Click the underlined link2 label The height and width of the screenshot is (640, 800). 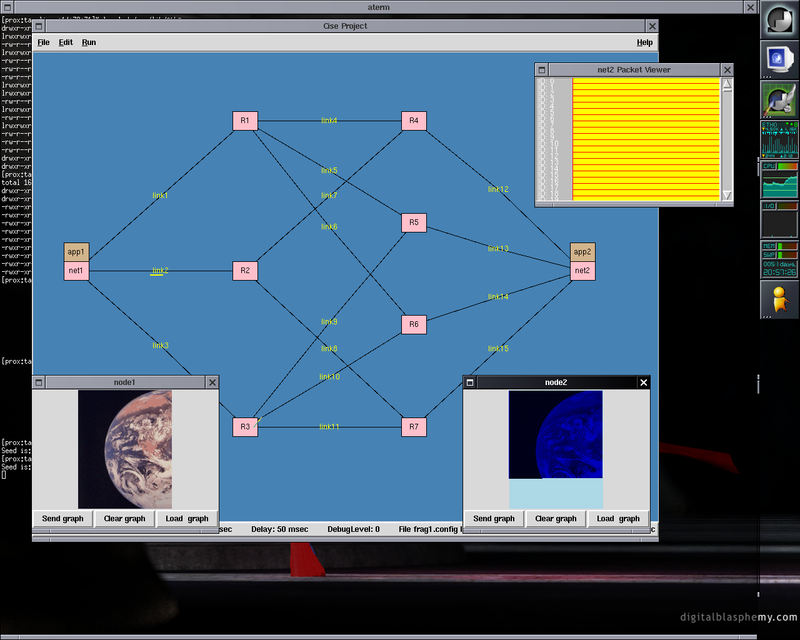(x=160, y=270)
